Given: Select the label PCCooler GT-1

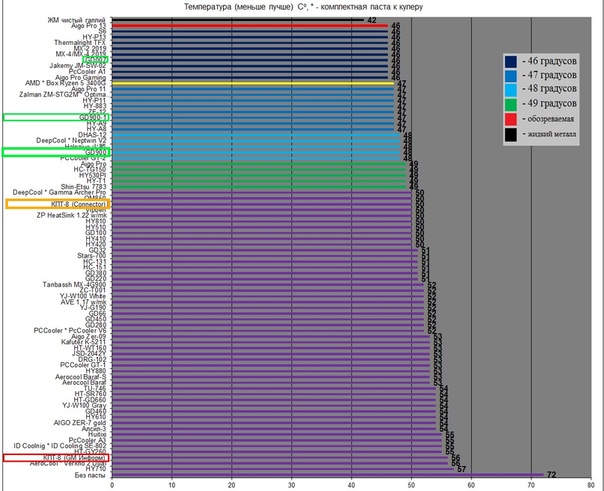Looking at the screenshot, I should point(83,365).
